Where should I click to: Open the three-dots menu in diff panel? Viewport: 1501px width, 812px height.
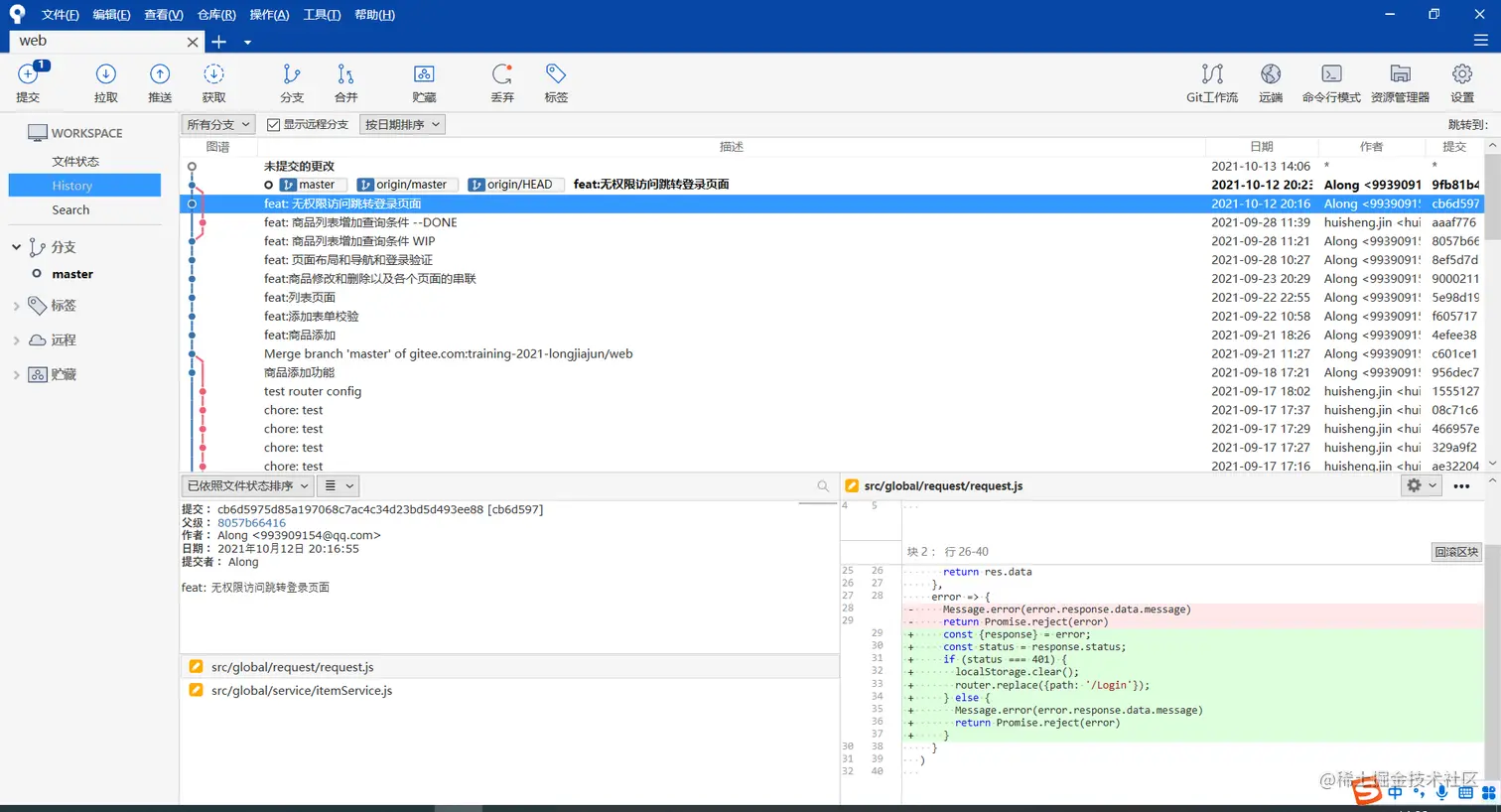click(x=1461, y=485)
